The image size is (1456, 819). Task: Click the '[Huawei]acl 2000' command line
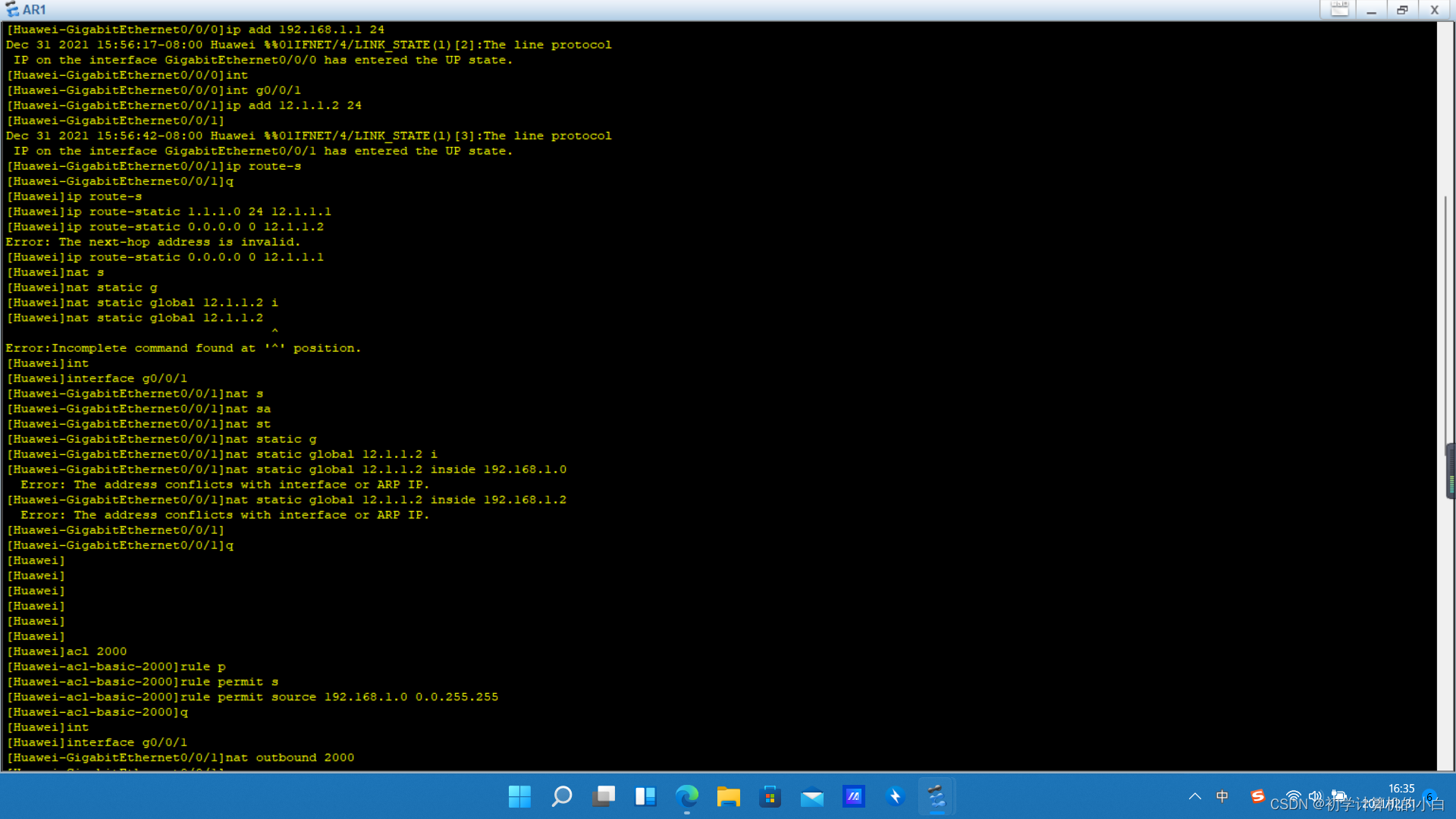pyautogui.click(x=67, y=651)
